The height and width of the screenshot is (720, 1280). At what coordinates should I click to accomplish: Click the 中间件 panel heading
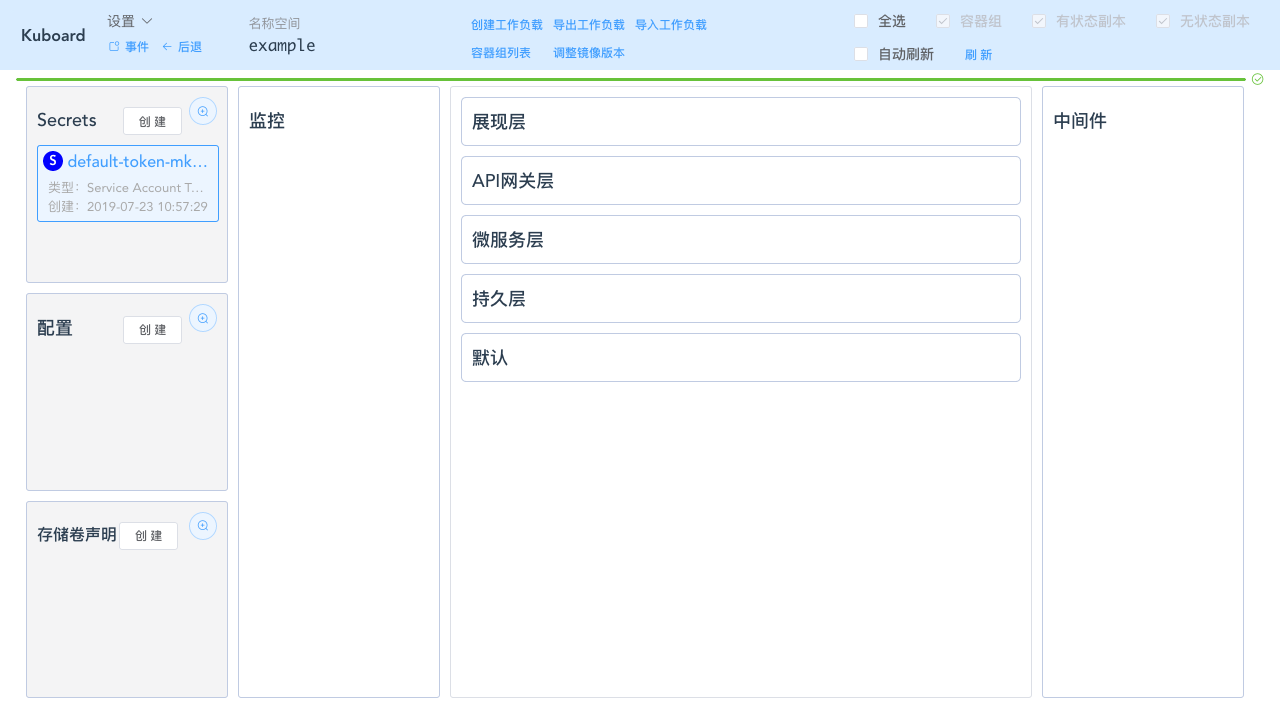(x=1080, y=121)
